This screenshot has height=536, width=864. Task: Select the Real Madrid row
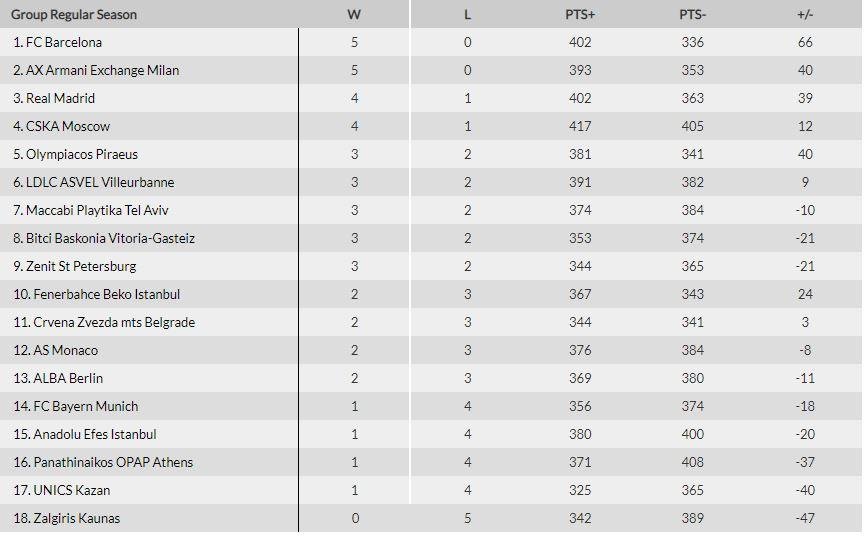(x=431, y=98)
